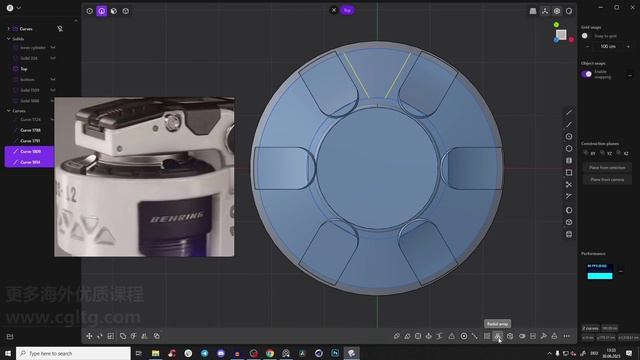Toggle visibility of Solid 334

(53, 58)
